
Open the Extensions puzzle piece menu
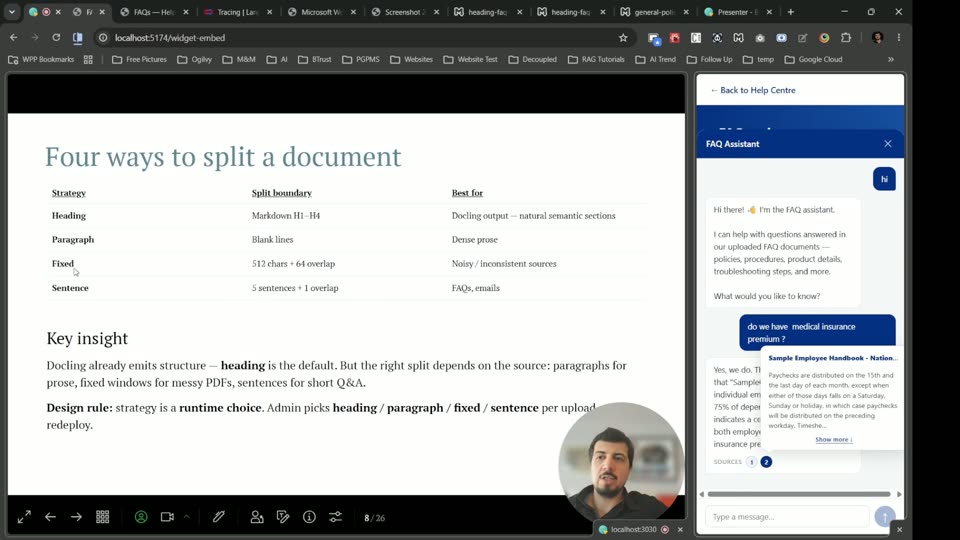click(846, 38)
